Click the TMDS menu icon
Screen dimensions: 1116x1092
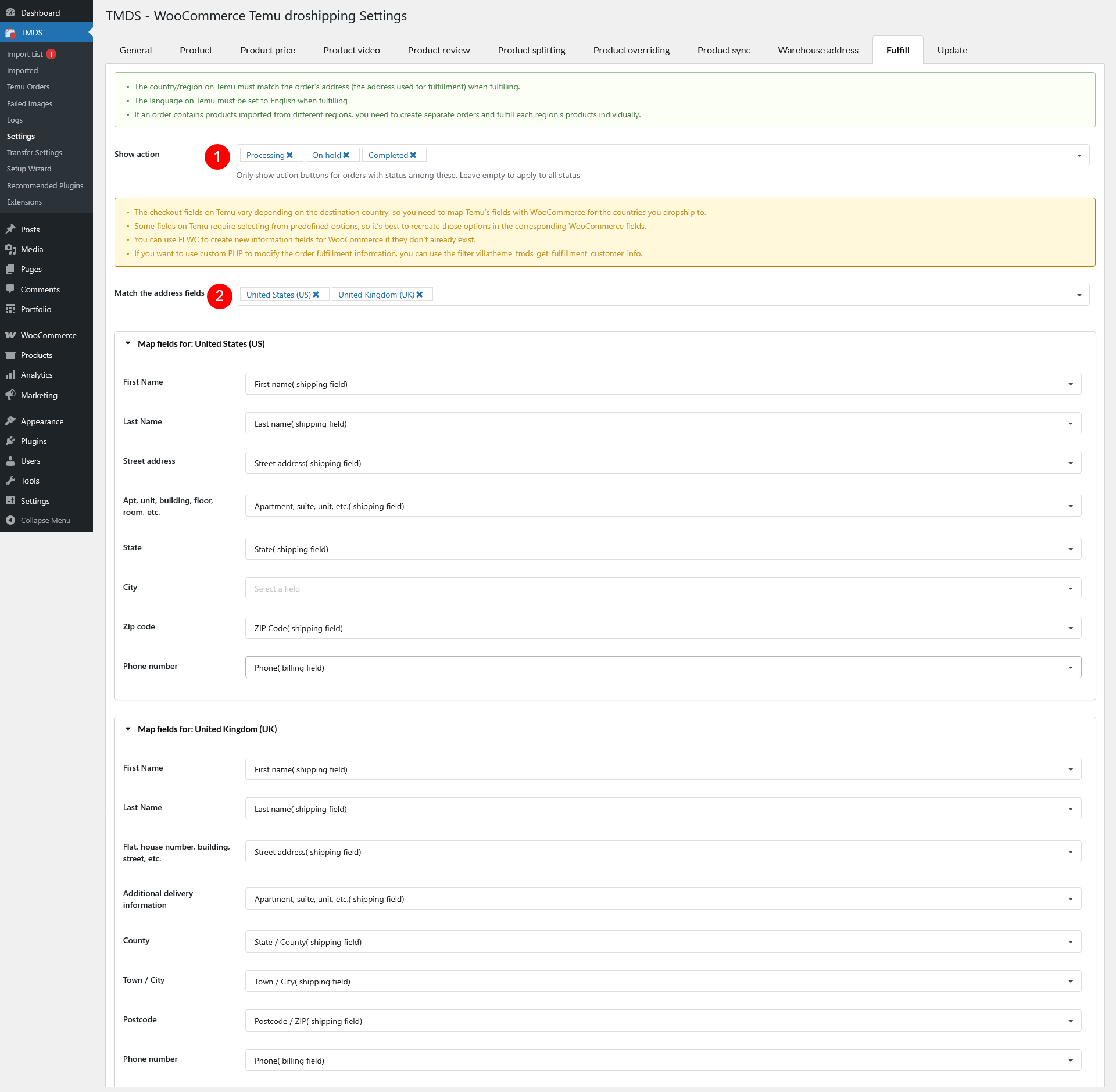(x=10, y=33)
